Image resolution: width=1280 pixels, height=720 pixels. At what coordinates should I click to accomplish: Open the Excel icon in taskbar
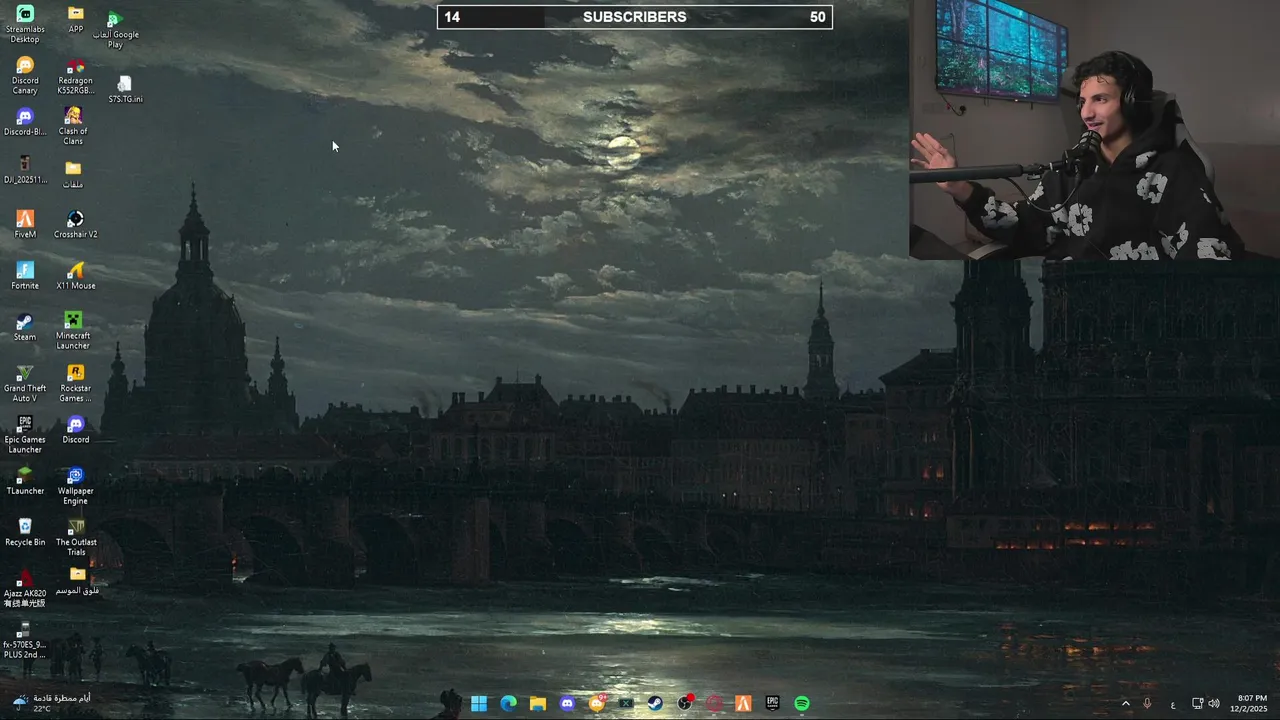pos(626,704)
